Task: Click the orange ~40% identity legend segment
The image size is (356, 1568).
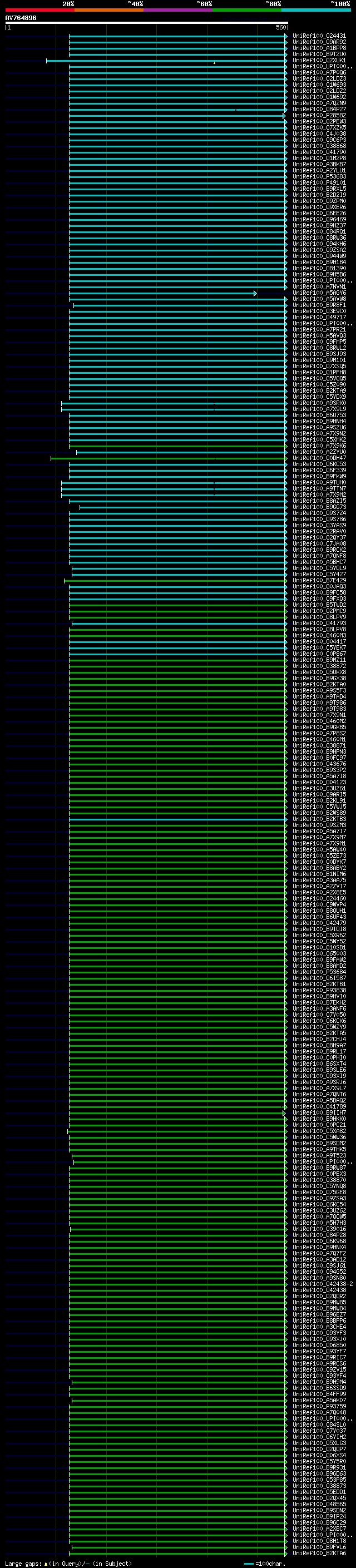Action: point(109,10)
